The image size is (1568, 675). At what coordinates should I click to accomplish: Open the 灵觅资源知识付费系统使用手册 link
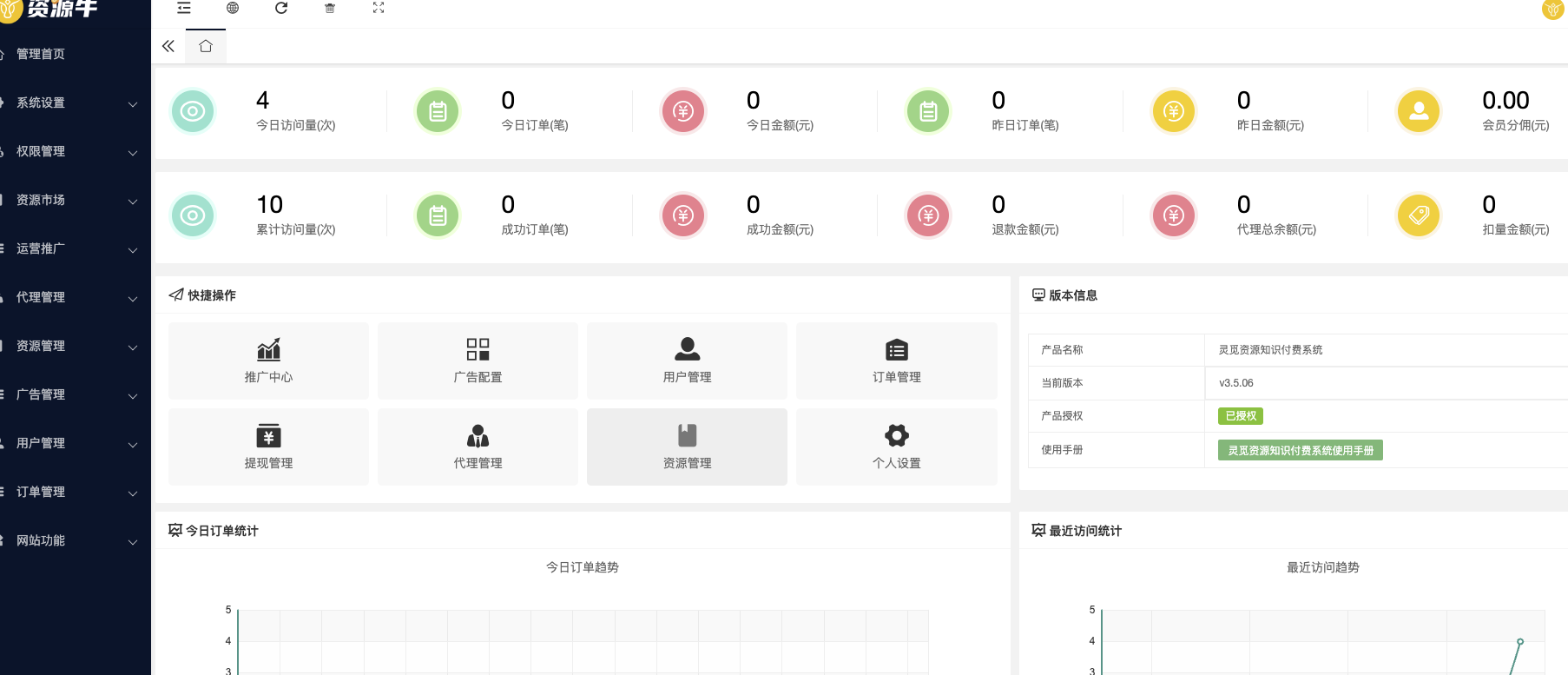(x=1300, y=450)
